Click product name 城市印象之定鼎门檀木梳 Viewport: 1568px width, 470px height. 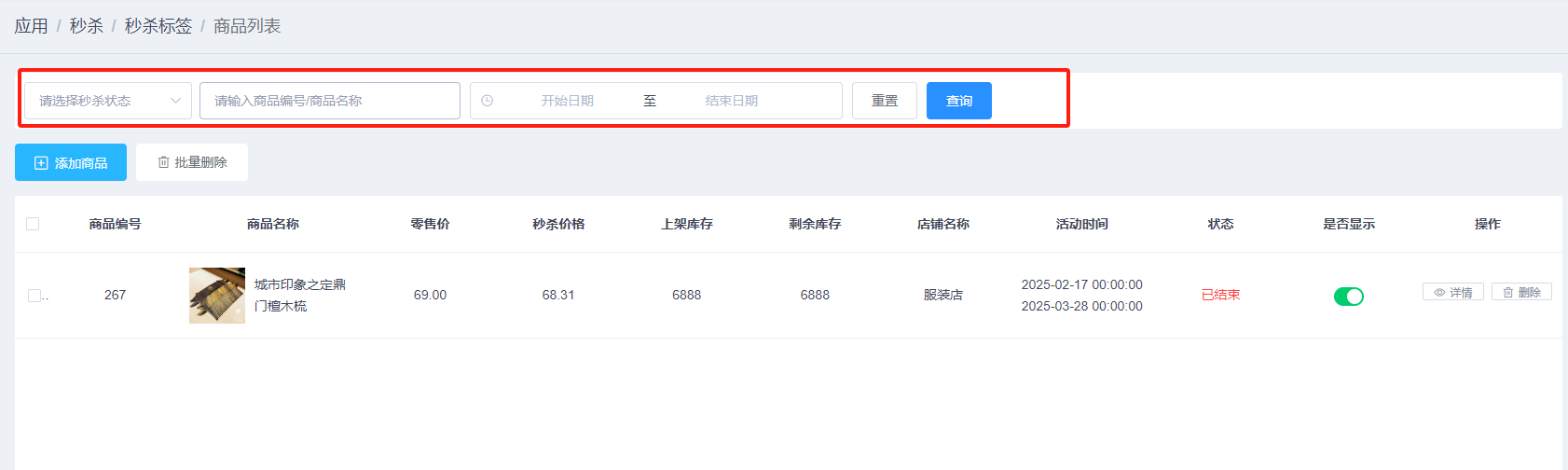[299, 295]
